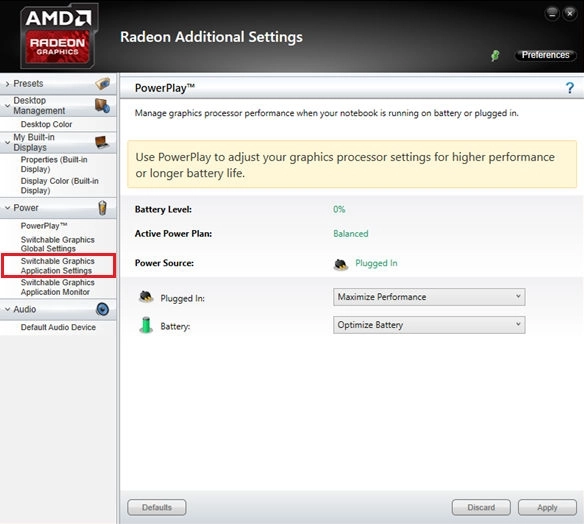Select PowerPlay in the Power section
This screenshot has height=524, width=584.
pyautogui.click(x=44, y=226)
